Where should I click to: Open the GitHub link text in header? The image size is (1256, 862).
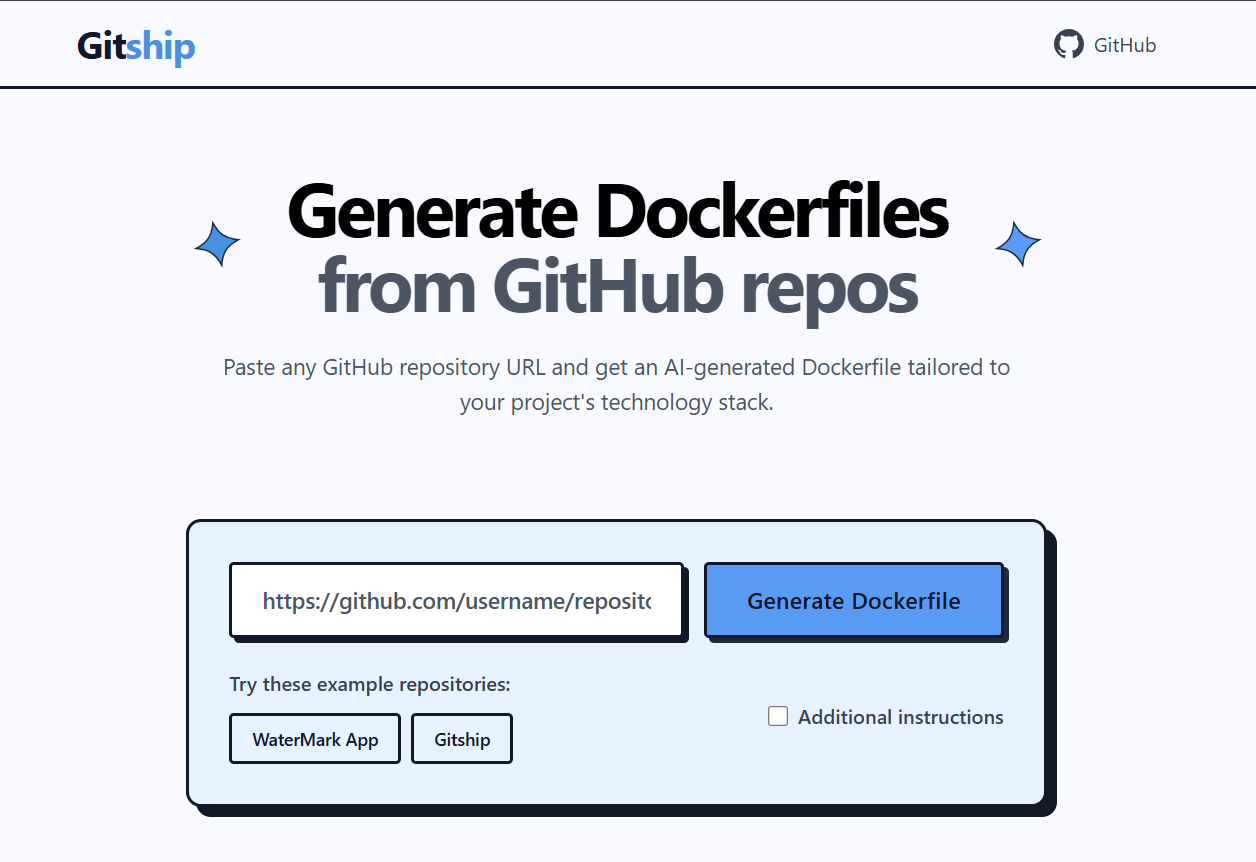point(1125,45)
